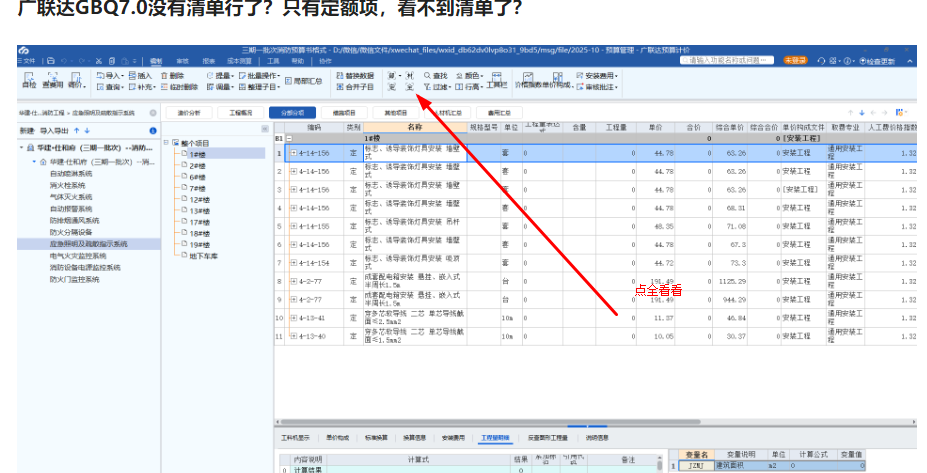Select 12#楼 in the building tree
The height and width of the screenshot is (473, 927).
(200, 200)
